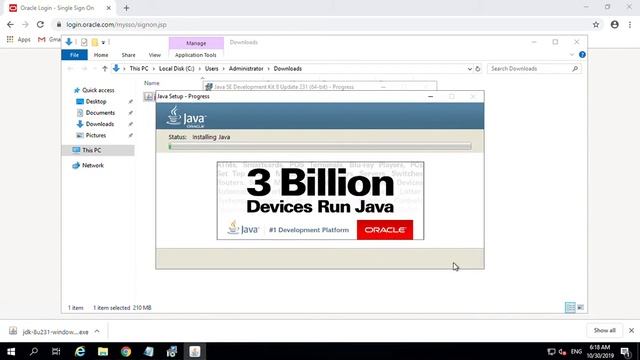This screenshot has width=640, height=360.
Task: Open File Explorer from the taskbar
Action: click(x=103, y=351)
